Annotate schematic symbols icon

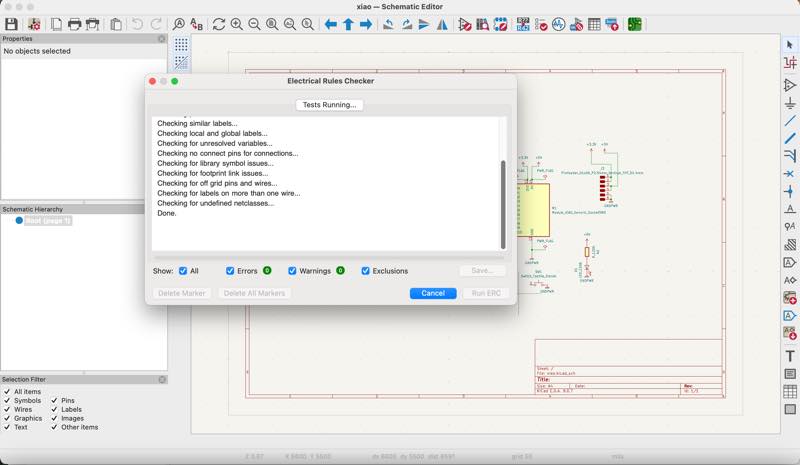(523, 24)
